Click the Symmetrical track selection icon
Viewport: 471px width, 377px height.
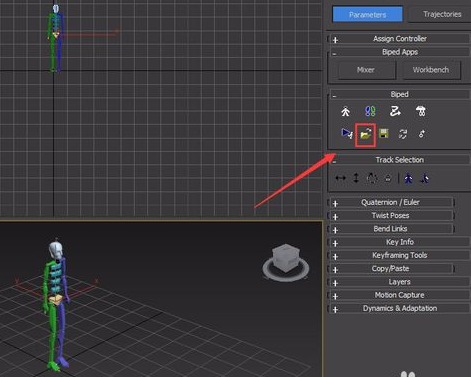point(408,179)
